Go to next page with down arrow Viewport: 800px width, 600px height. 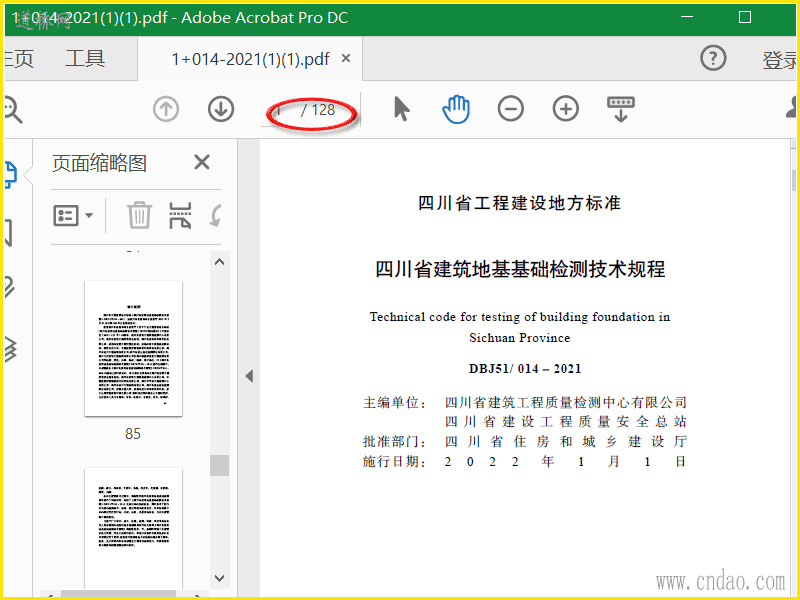(x=221, y=109)
